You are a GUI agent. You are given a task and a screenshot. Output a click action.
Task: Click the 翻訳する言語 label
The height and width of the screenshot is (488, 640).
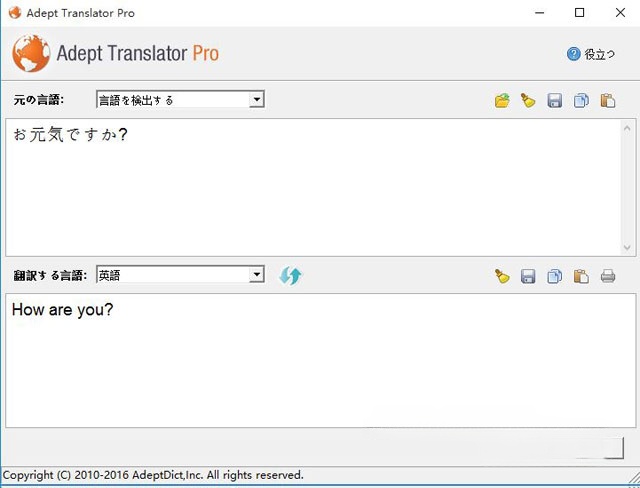50,275
